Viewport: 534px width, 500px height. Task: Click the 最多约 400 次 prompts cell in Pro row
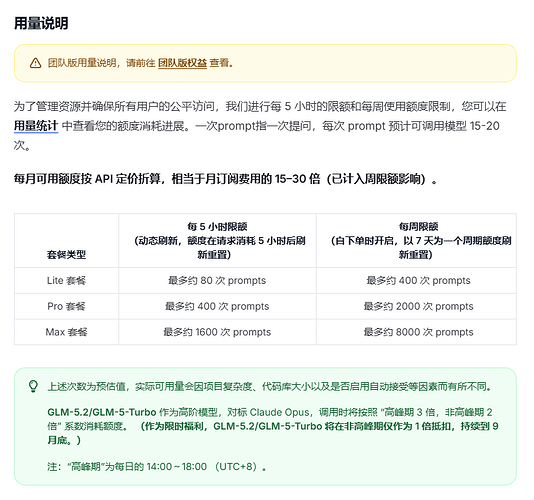tap(217, 306)
